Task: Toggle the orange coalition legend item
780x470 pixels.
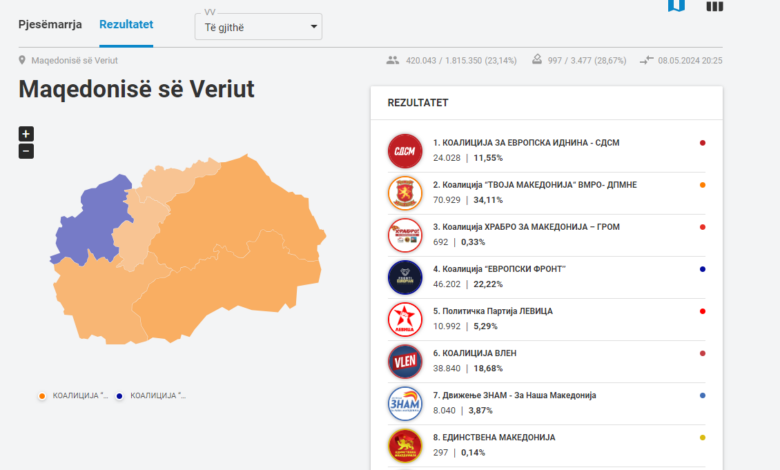Action: (x=73, y=396)
